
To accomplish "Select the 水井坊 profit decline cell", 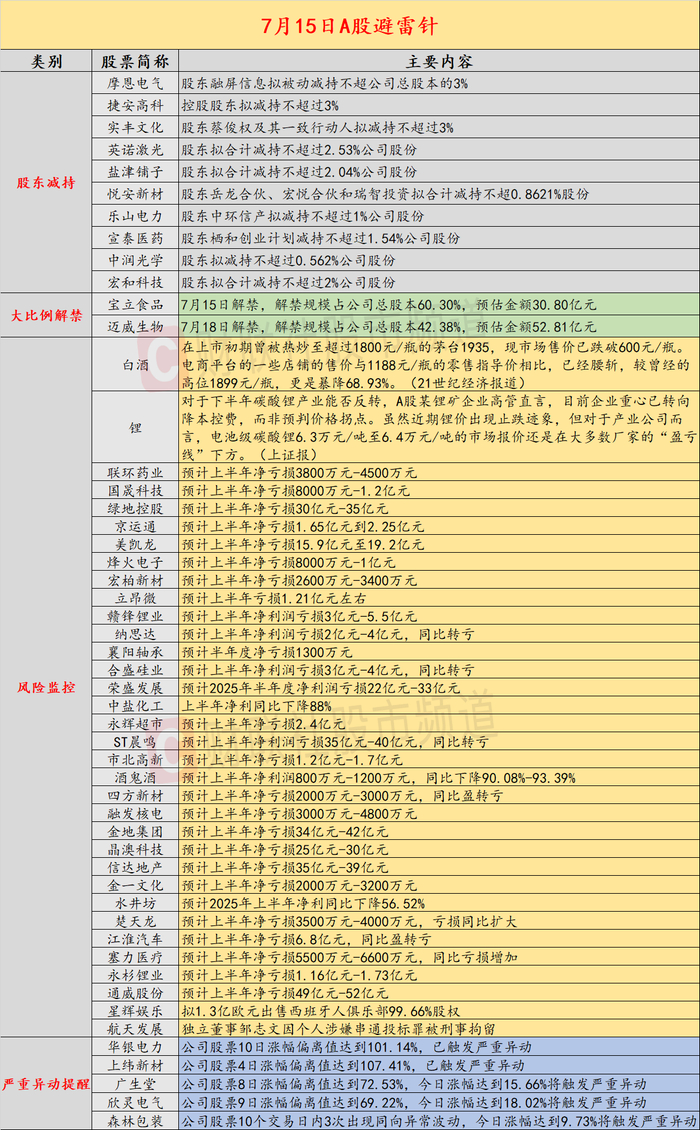I will (x=439, y=903).
